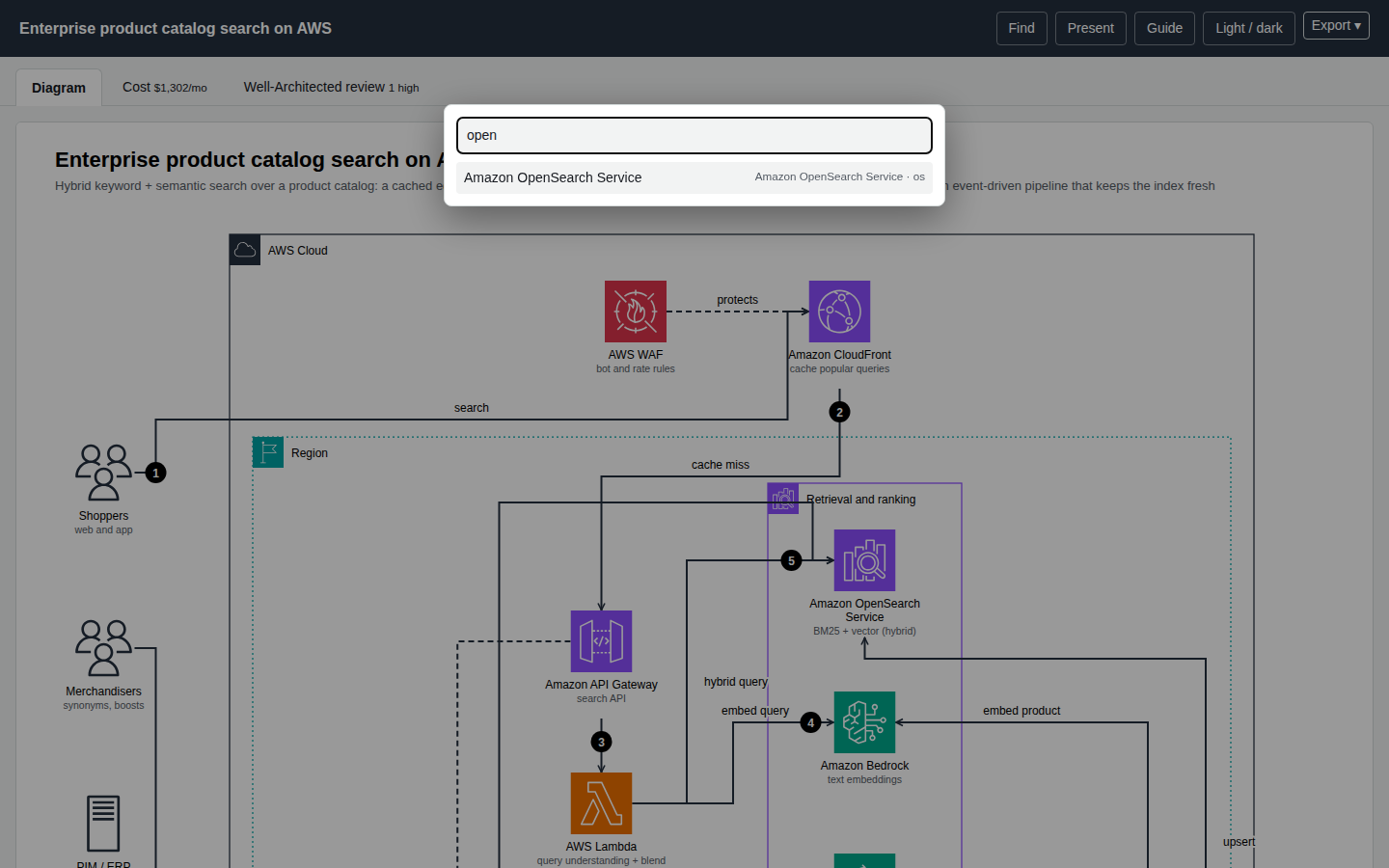Click the Region flag icon

(268, 452)
